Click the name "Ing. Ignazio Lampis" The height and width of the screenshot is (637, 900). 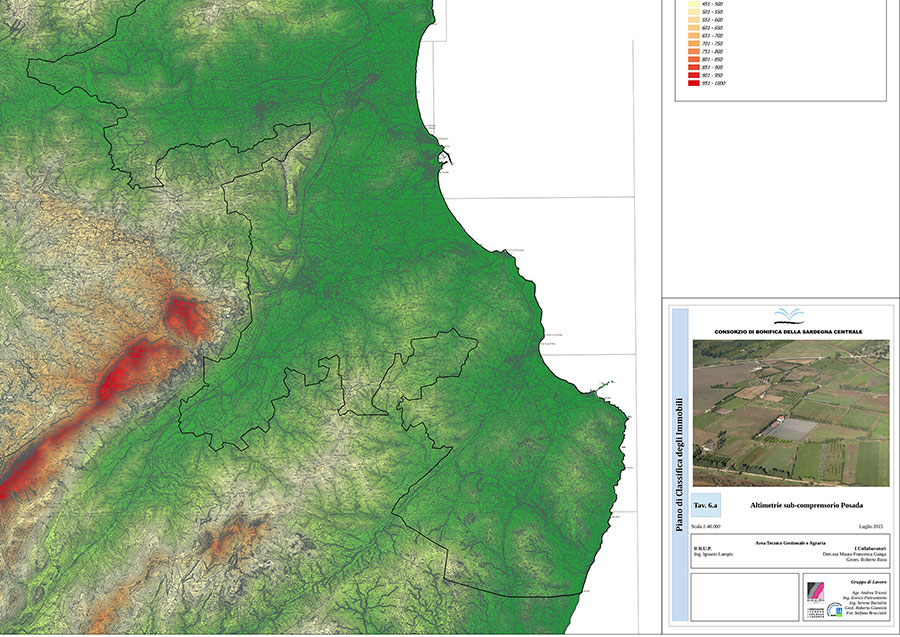pos(713,554)
